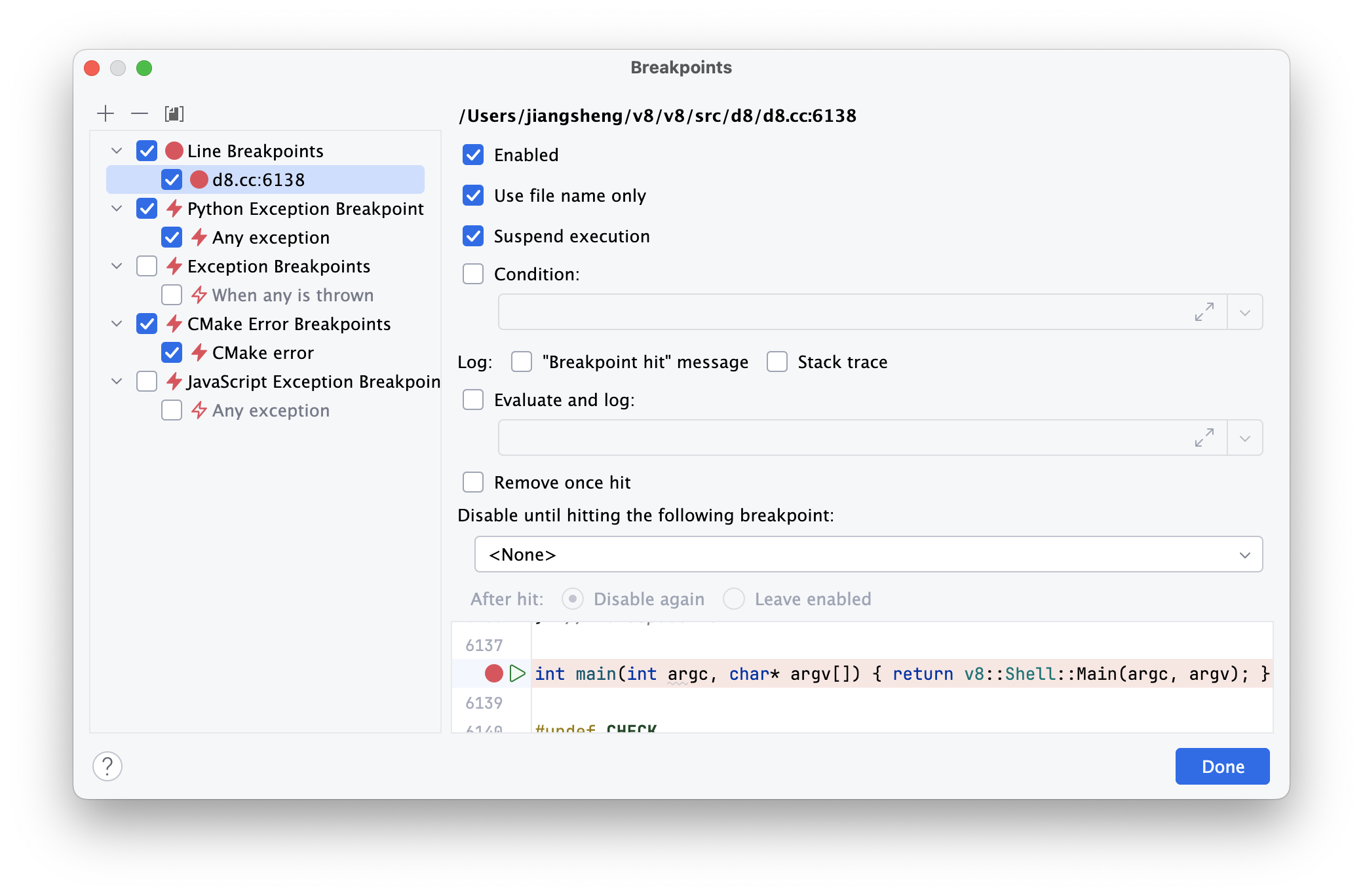Select the CMake error tree item
The image size is (1363, 896).
(263, 352)
